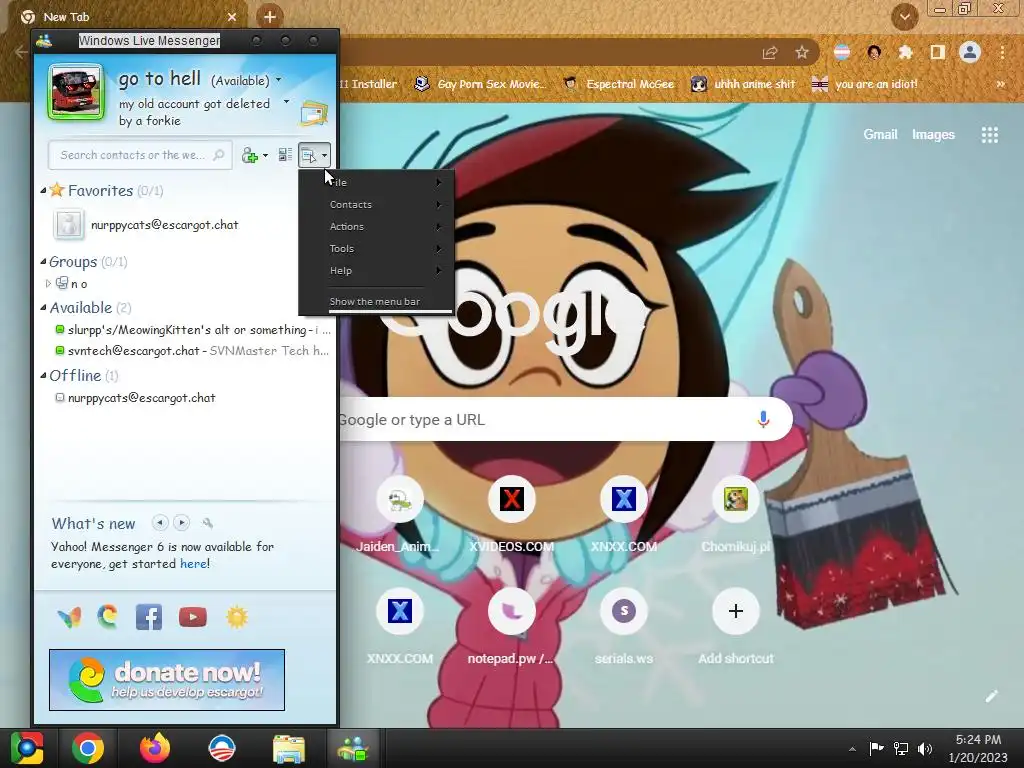Bookmark this page with the star icon
This screenshot has height=768, width=1024.
coord(801,52)
